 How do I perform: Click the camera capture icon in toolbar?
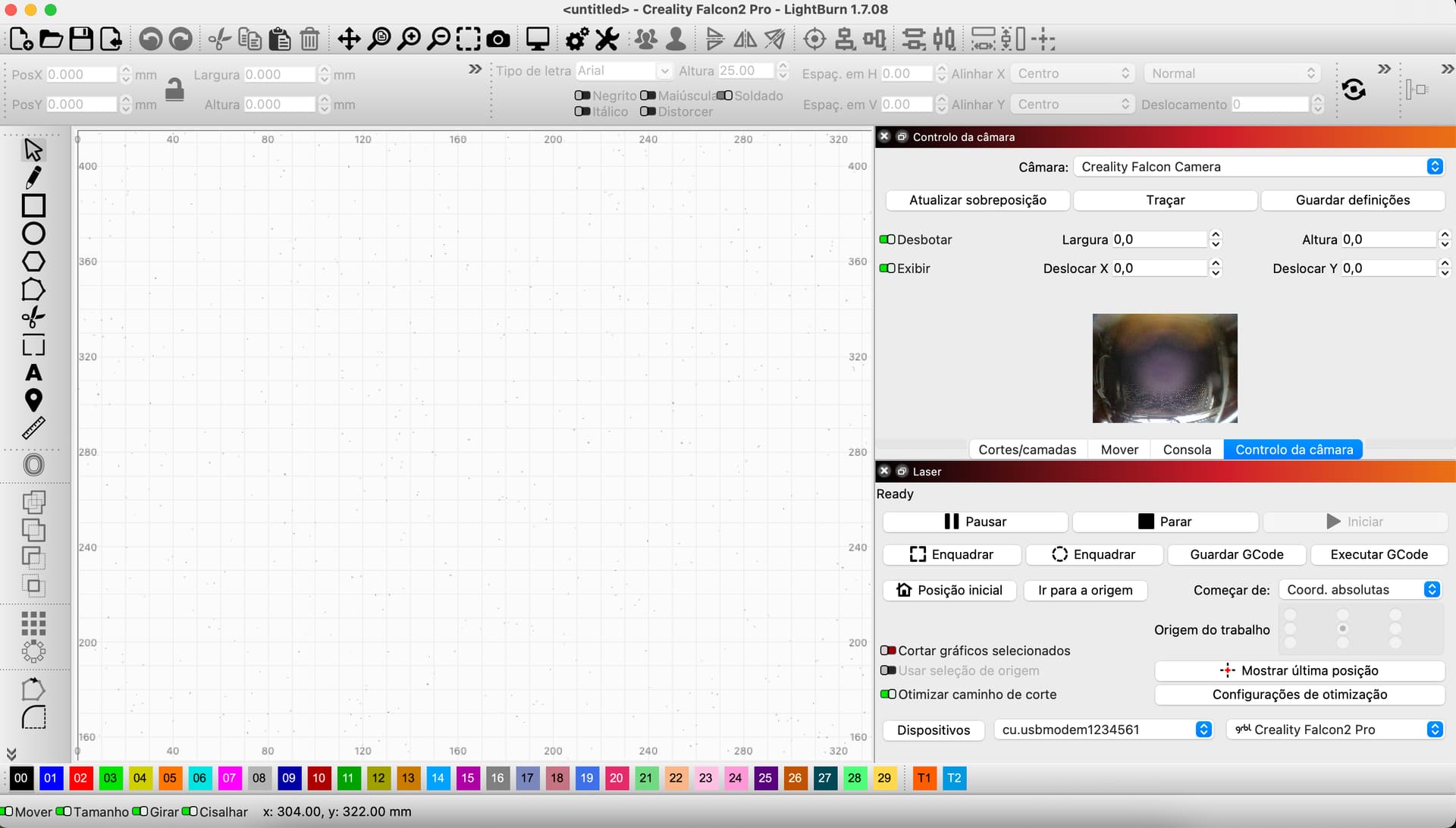click(x=498, y=39)
